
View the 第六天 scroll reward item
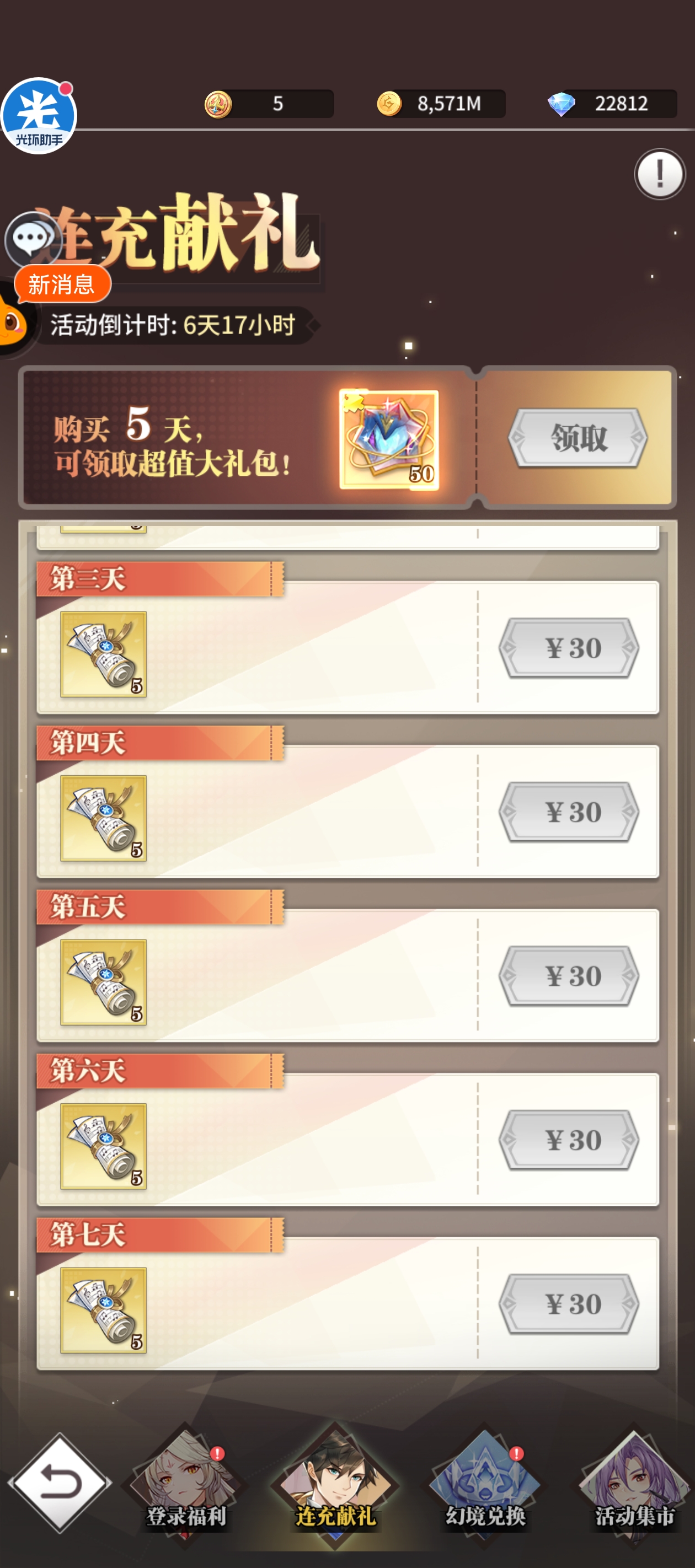pyautogui.click(x=104, y=1146)
